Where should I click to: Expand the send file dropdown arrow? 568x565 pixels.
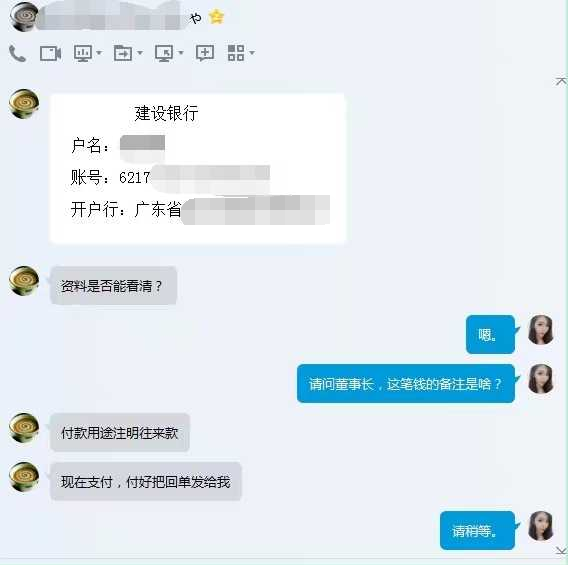(140, 53)
